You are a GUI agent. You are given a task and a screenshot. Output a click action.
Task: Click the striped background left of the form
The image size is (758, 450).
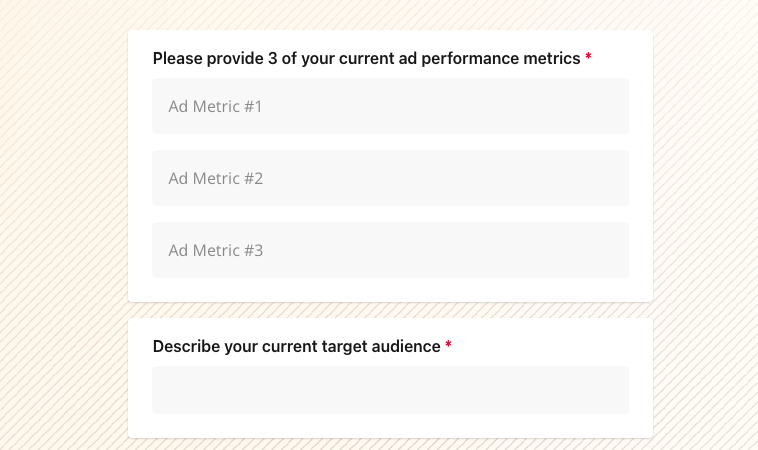pyautogui.click(x=62, y=225)
